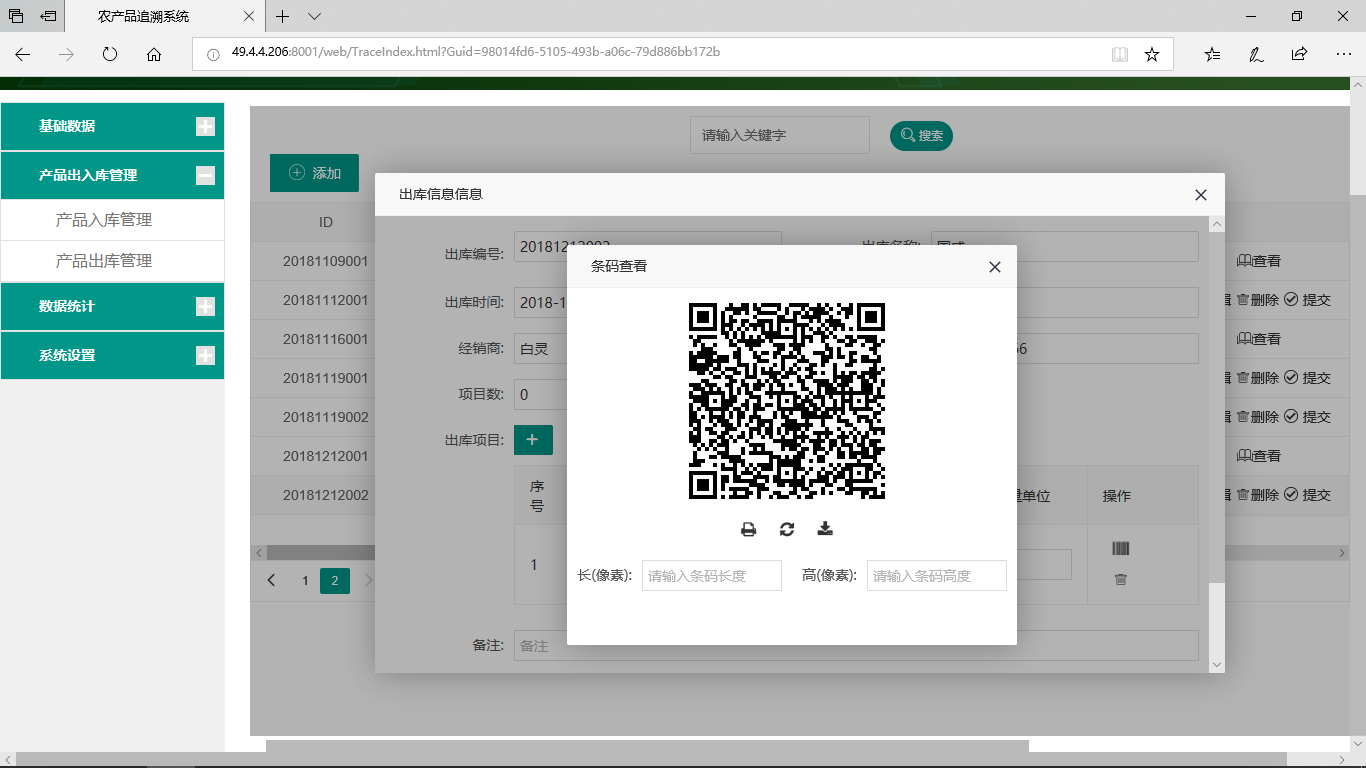Click the site information icon in address bar
The image size is (1366, 768).
212,54
